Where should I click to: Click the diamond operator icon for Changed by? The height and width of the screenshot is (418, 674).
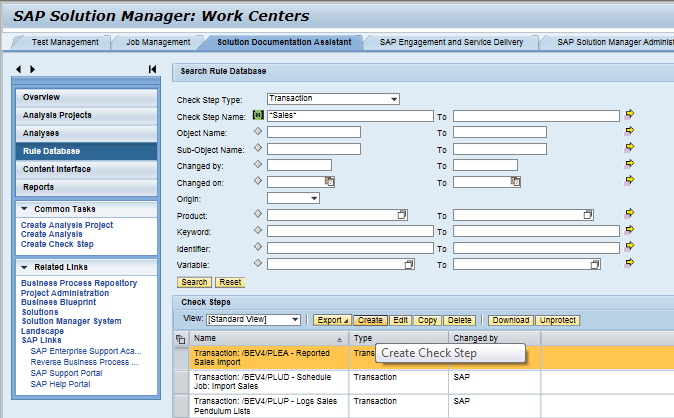[258, 164]
